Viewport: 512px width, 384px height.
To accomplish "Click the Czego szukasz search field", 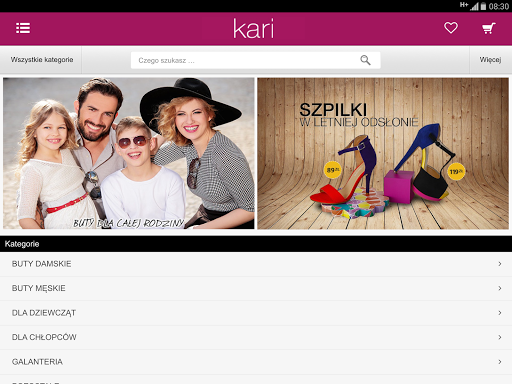I will point(256,60).
